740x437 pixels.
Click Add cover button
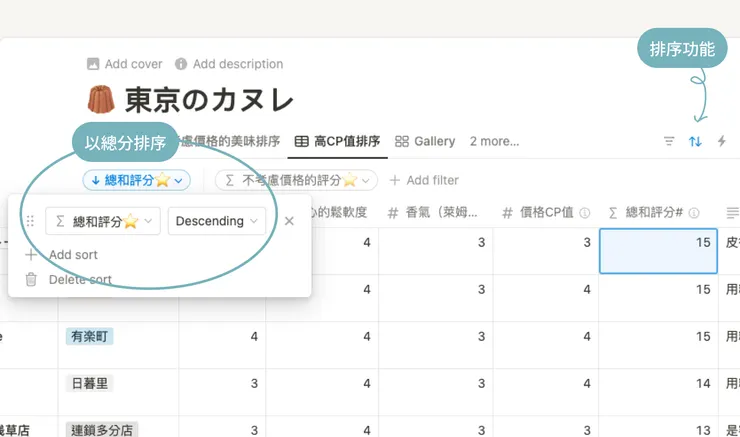(x=125, y=64)
